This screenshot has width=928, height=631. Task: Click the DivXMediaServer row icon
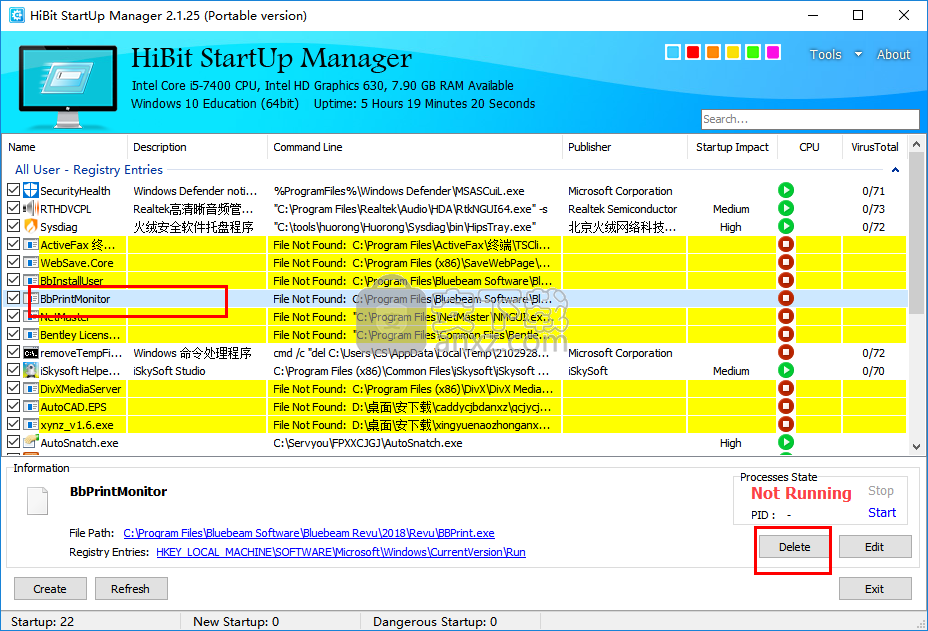point(31,389)
